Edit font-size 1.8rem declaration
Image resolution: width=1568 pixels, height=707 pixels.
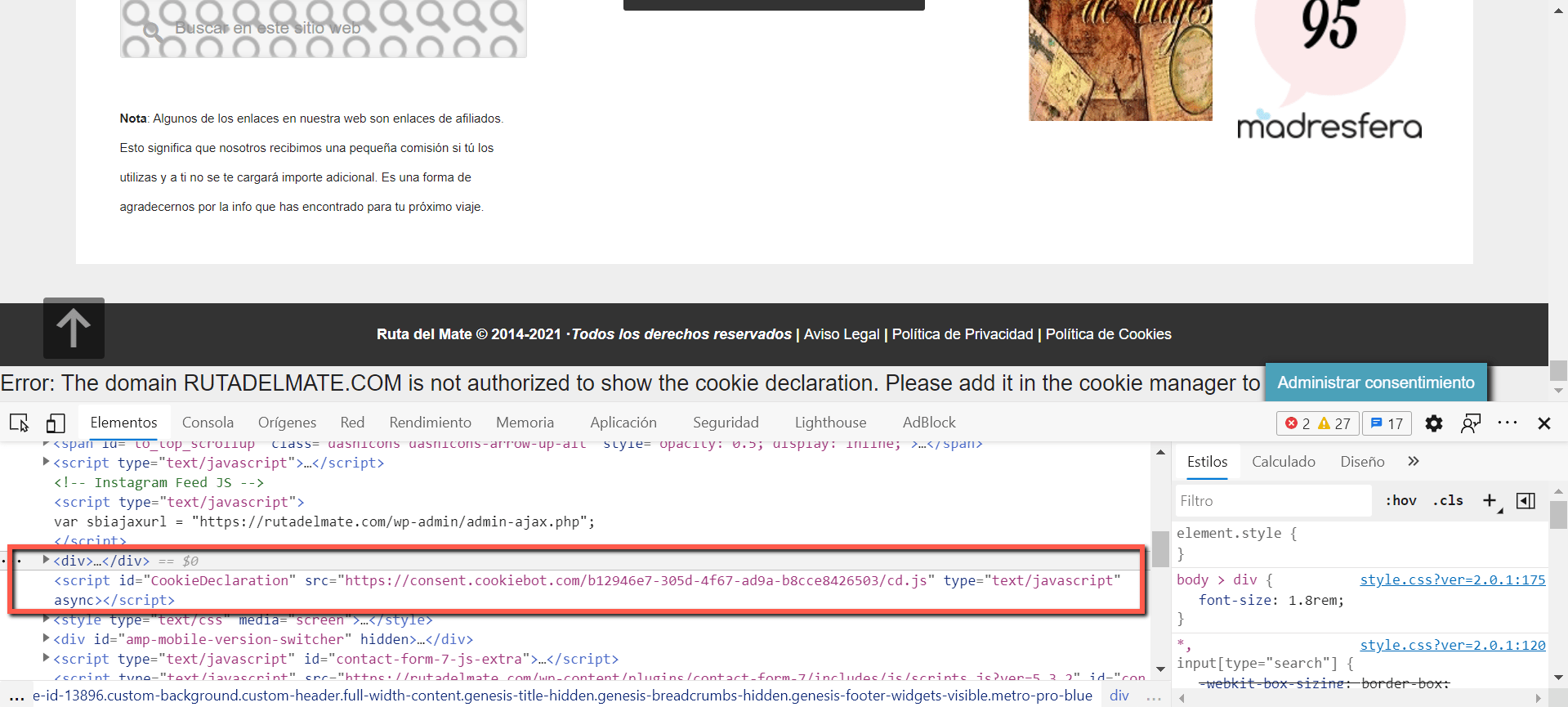tap(1271, 600)
